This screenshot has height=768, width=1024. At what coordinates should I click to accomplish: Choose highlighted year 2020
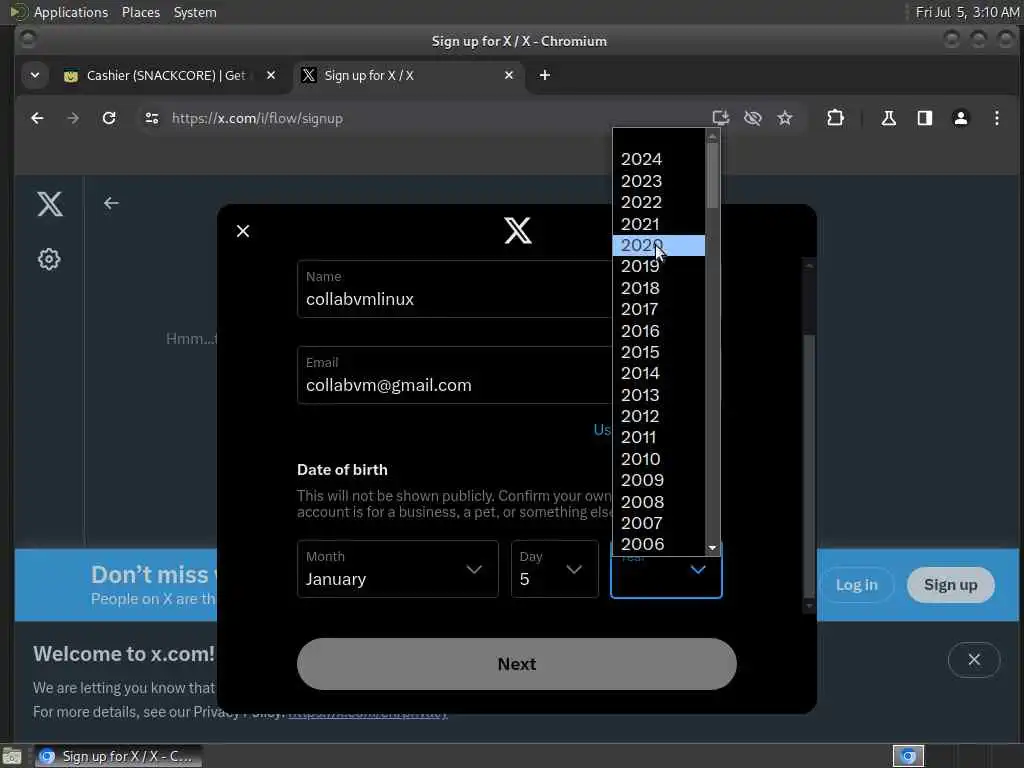click(658, 246)
